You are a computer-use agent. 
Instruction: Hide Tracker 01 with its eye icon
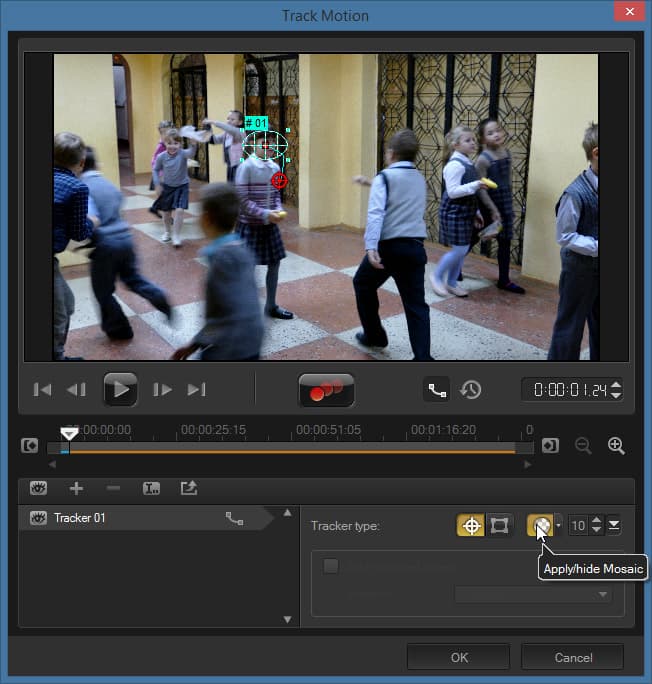tap(38, 518)
